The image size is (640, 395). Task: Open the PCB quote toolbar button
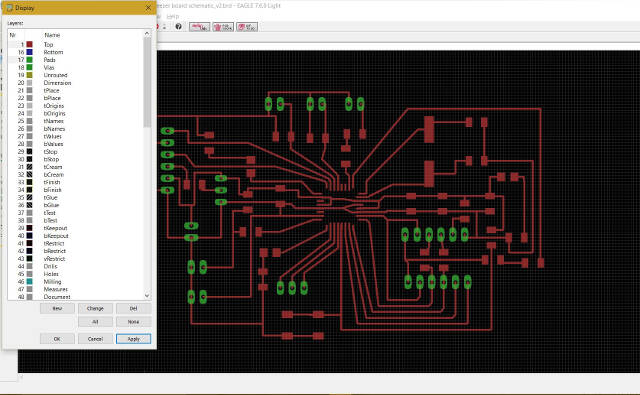(223, 27)
